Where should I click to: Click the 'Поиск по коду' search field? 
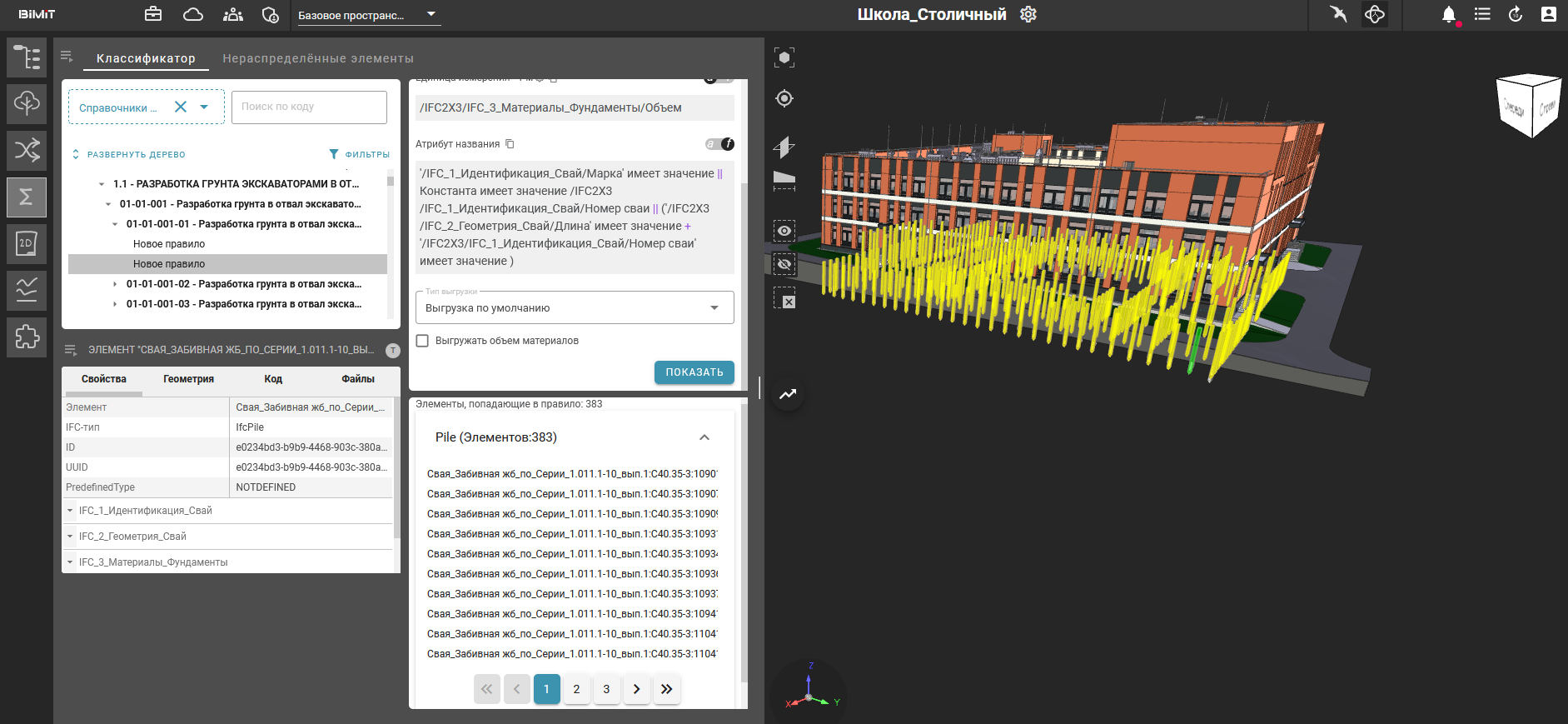click(309, 107)
